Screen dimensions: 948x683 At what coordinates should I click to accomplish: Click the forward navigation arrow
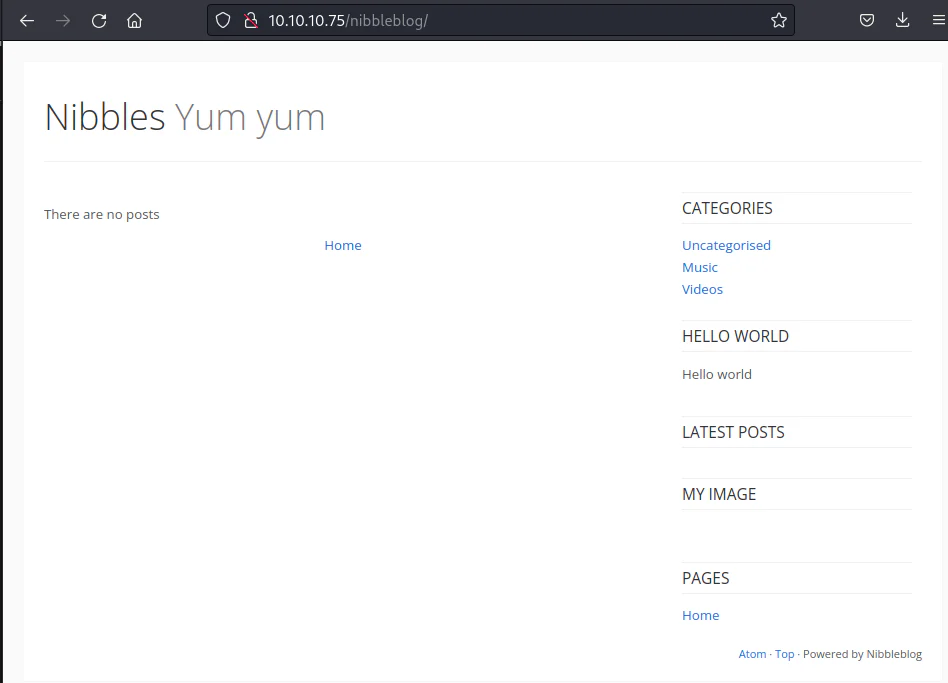point(63,21)
